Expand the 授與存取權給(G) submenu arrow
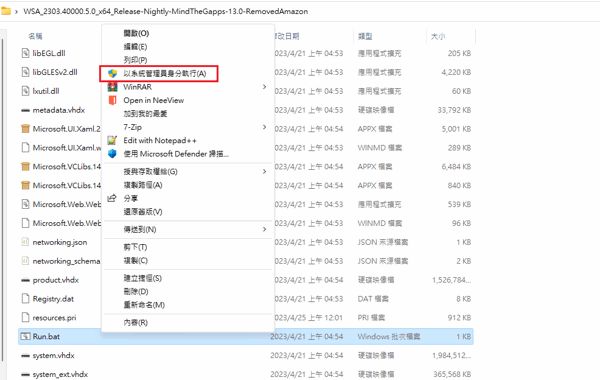Image resolution: width=600 pixels, height=380 pixels. 264,171
